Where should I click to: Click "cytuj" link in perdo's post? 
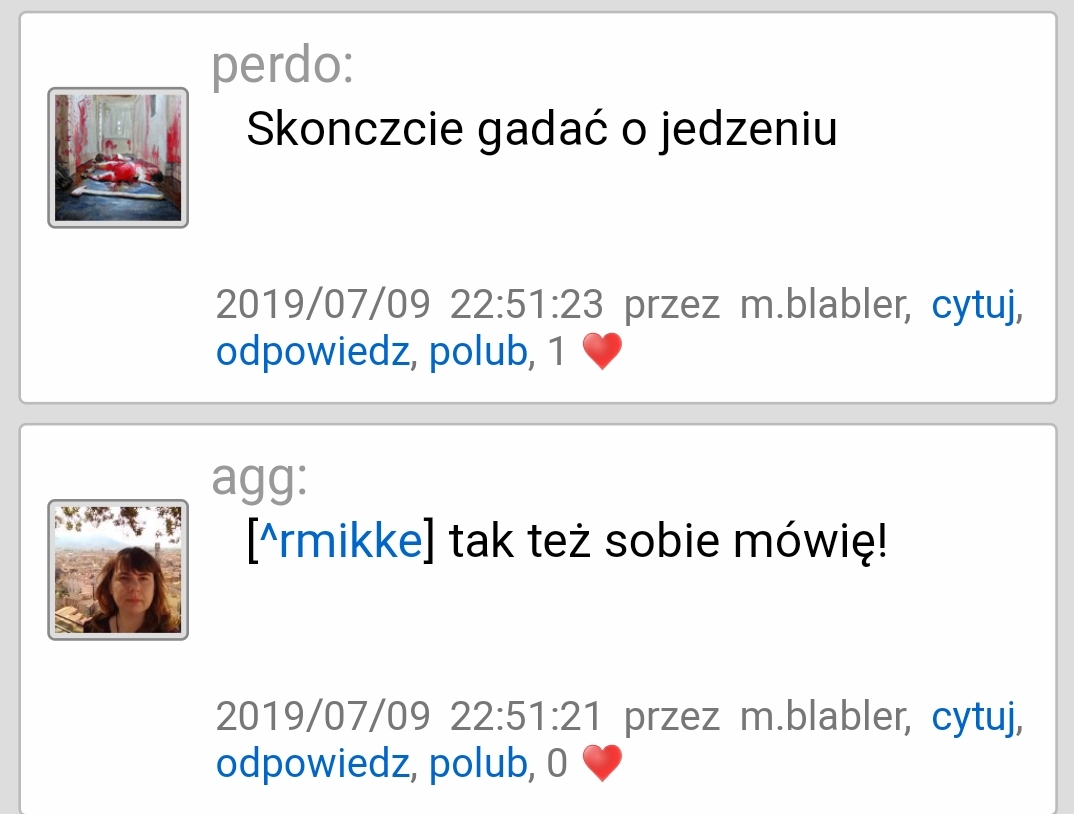973,306
